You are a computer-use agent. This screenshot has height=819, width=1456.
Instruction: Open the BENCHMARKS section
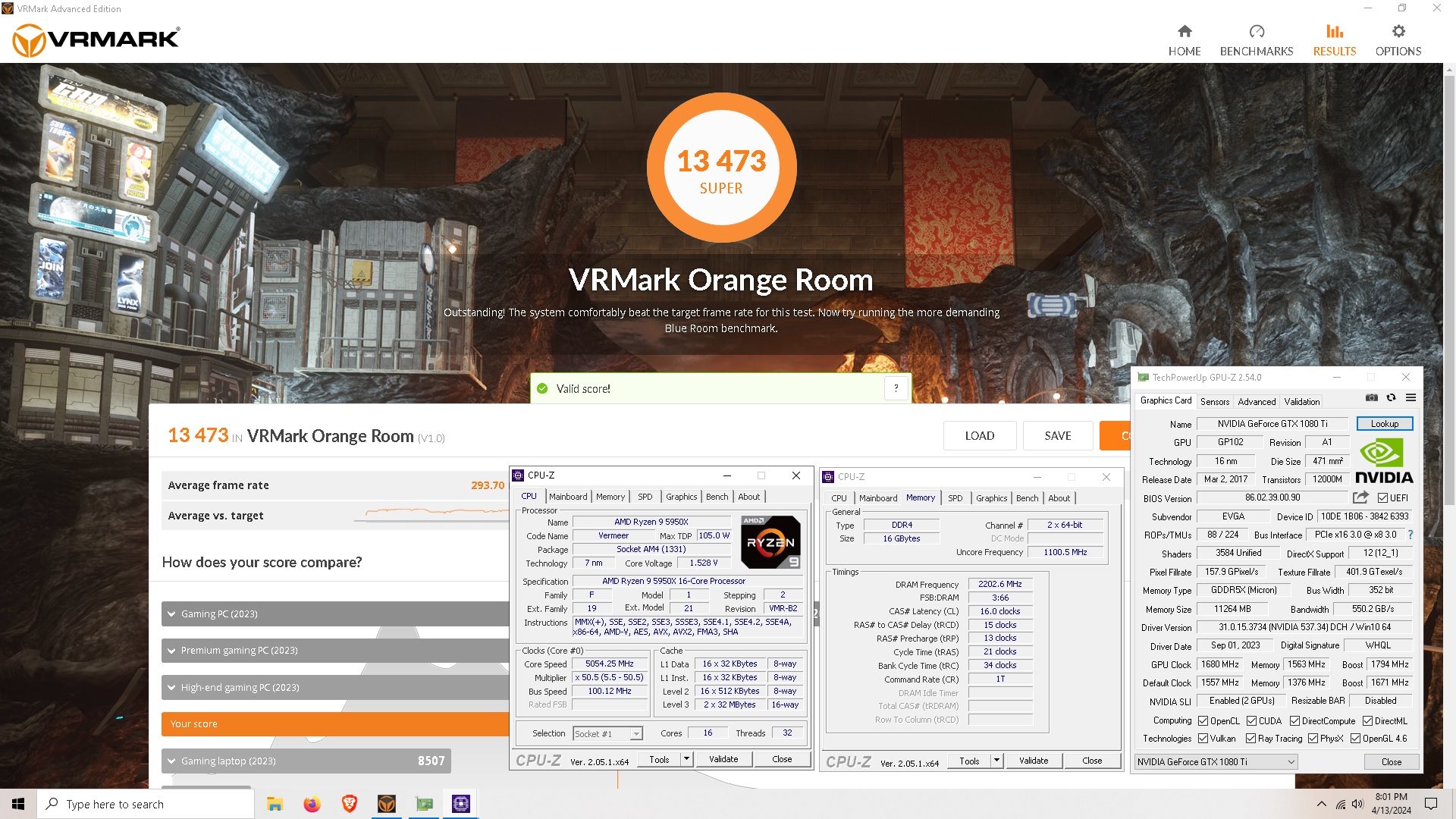coord(1257,40)
